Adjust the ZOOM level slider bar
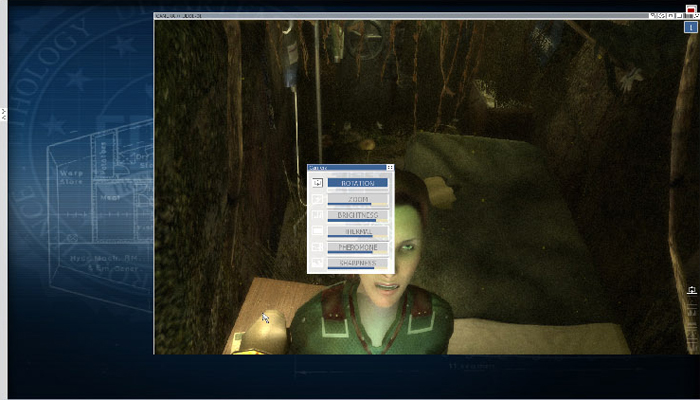Viewport: 700px width, 400px height. pyautogui.click(x=358, y=204)
